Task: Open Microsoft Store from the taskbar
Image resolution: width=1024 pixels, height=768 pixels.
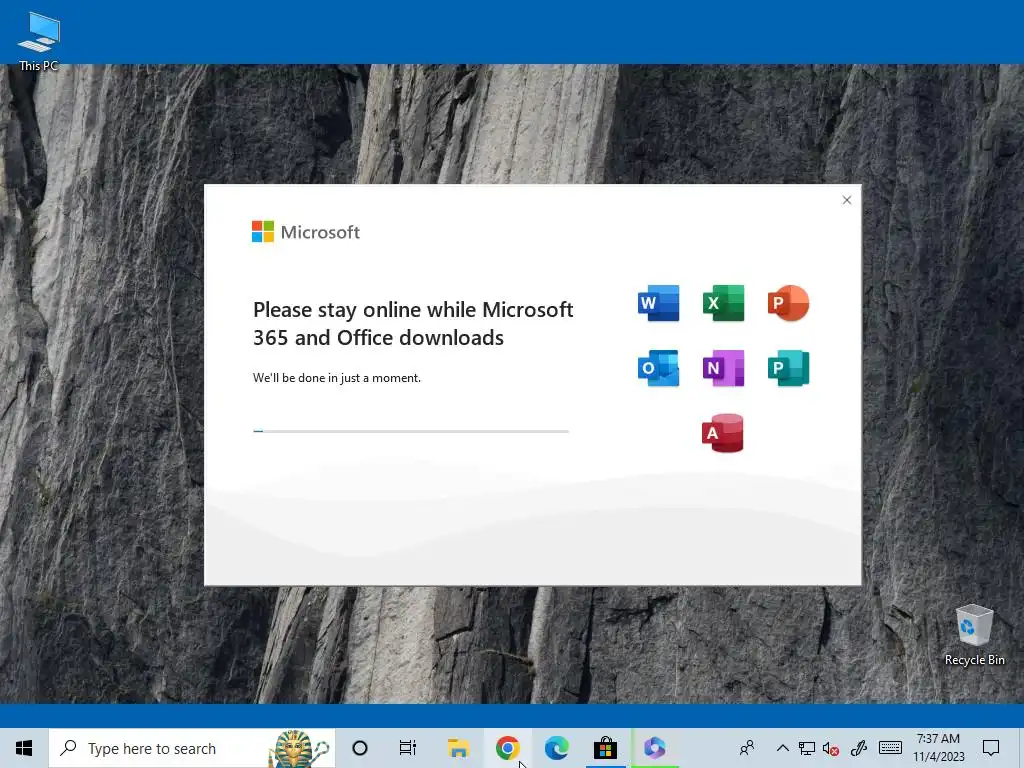Action: pos(605,748)
